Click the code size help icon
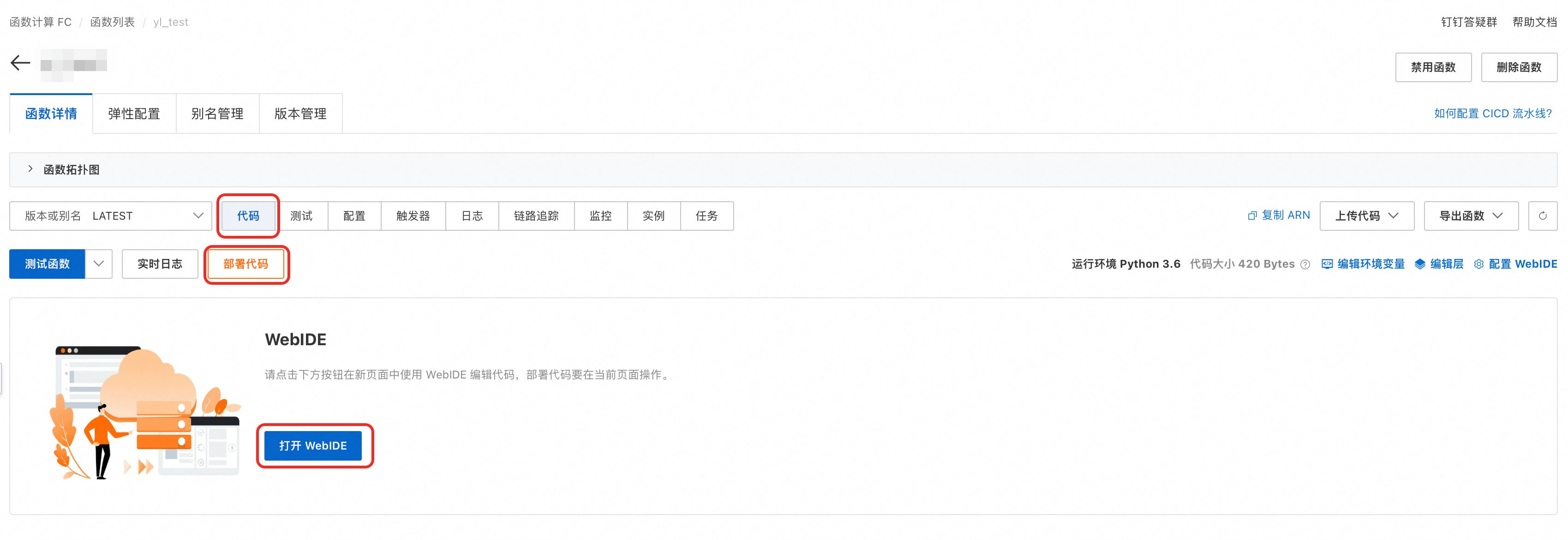The height and width of the screenshot is (540, 1568). 1305,264
